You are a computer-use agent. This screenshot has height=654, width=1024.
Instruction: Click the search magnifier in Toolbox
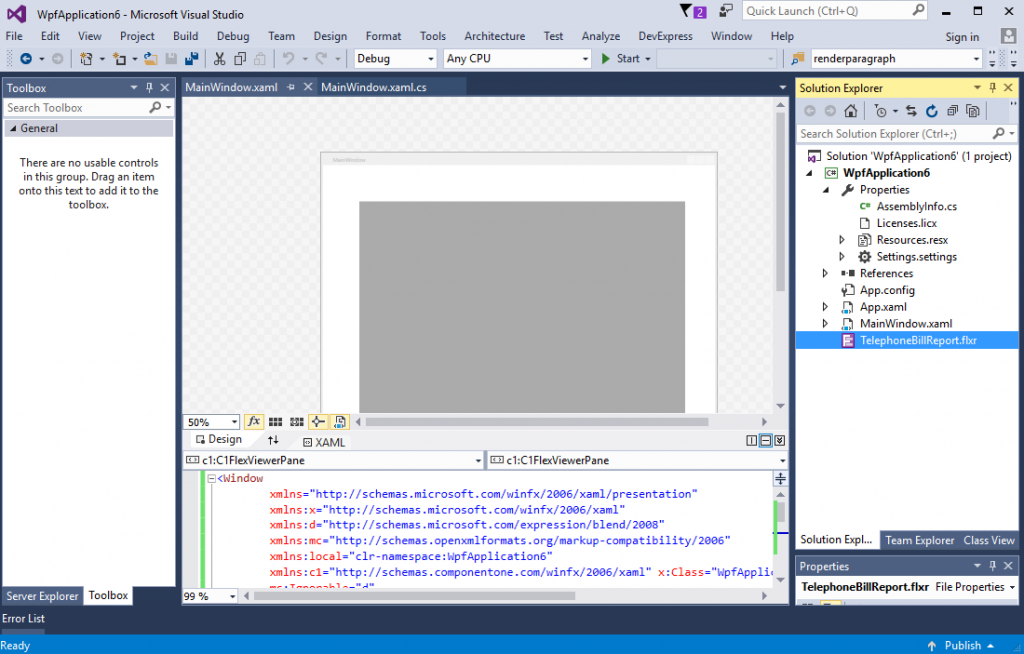tap(155, 107)
